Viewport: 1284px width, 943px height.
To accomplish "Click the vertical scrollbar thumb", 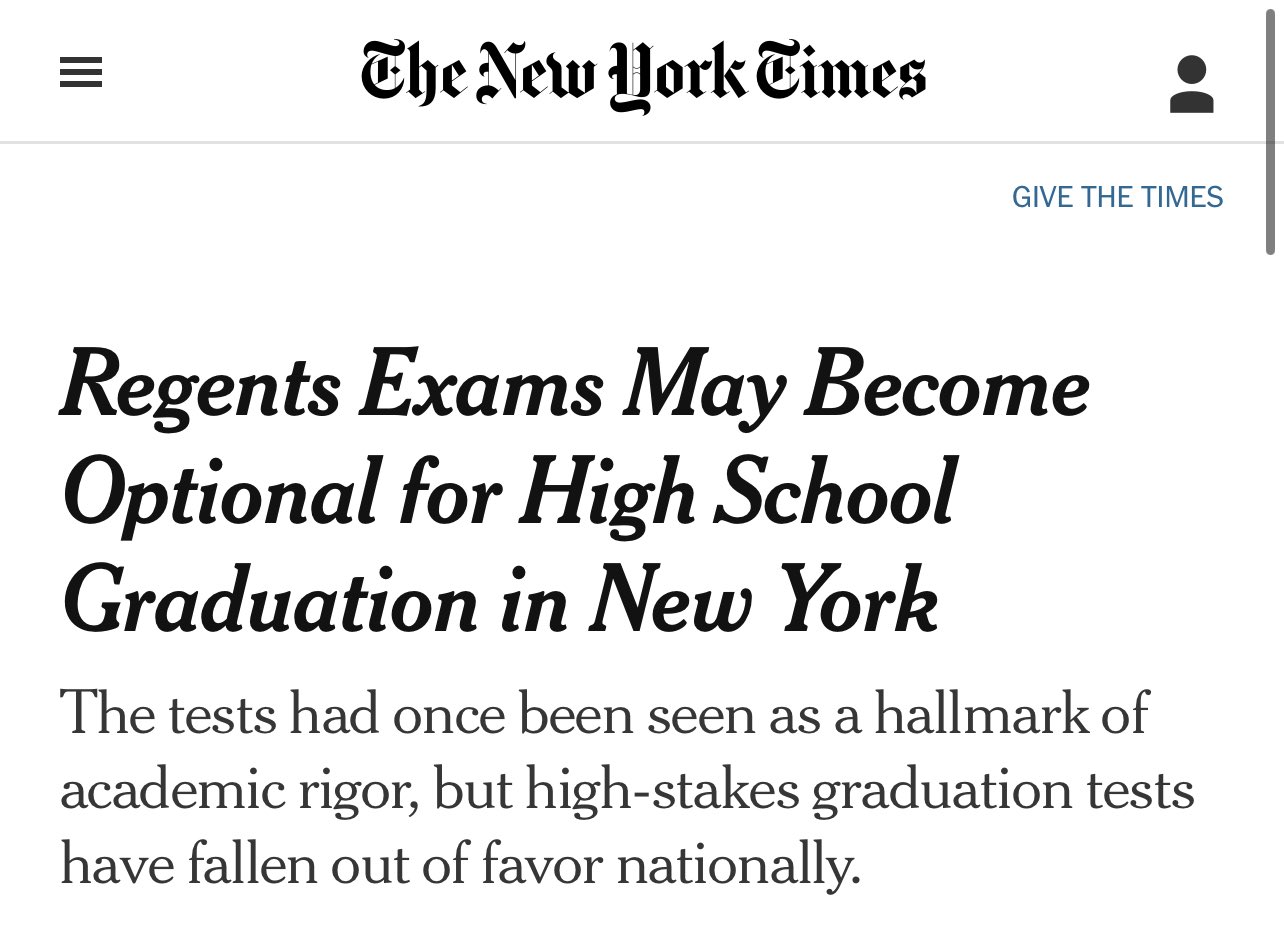I will coord(1270,128).
